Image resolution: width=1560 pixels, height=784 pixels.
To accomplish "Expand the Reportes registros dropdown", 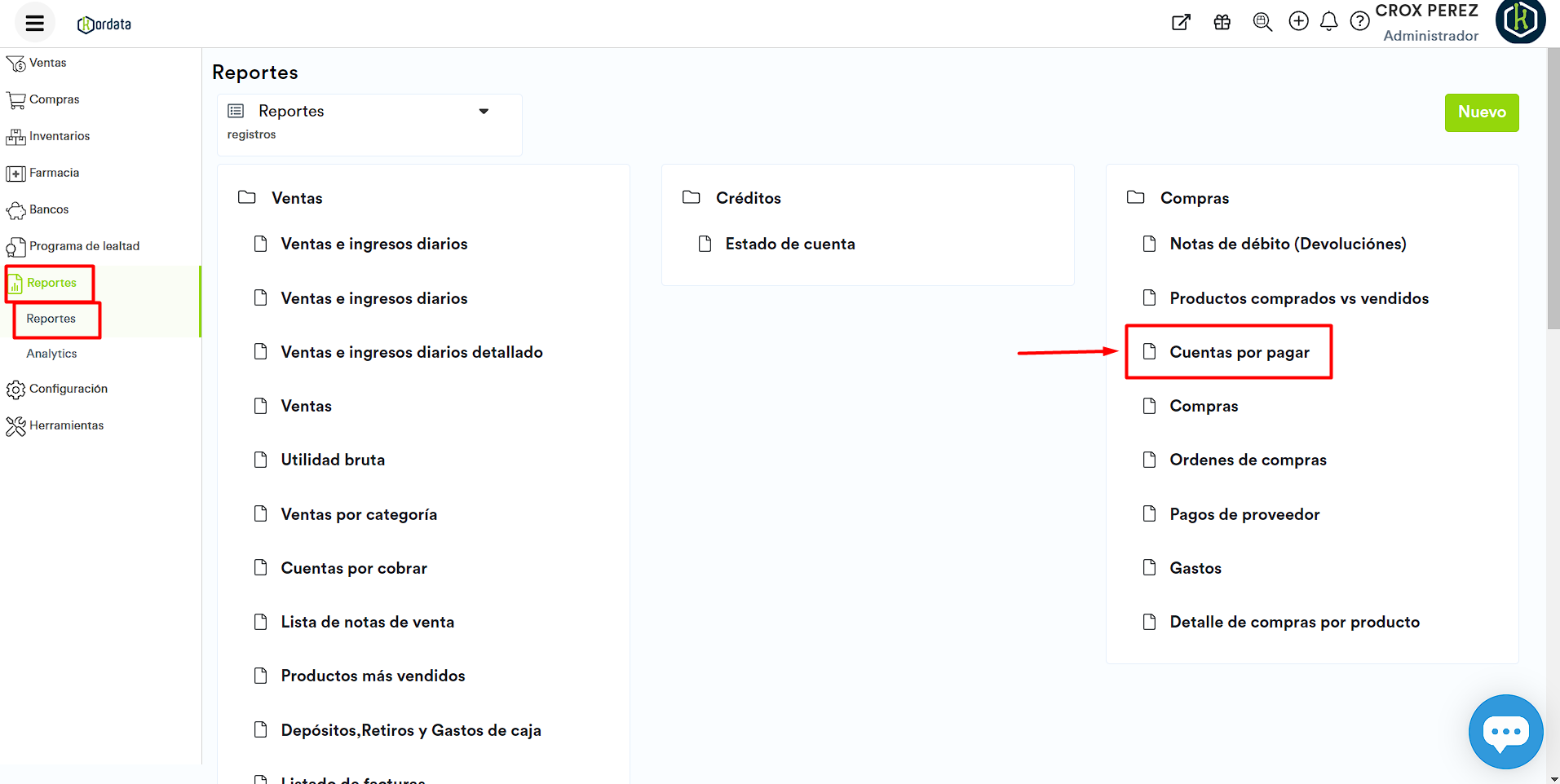I will tap(484, 112).
